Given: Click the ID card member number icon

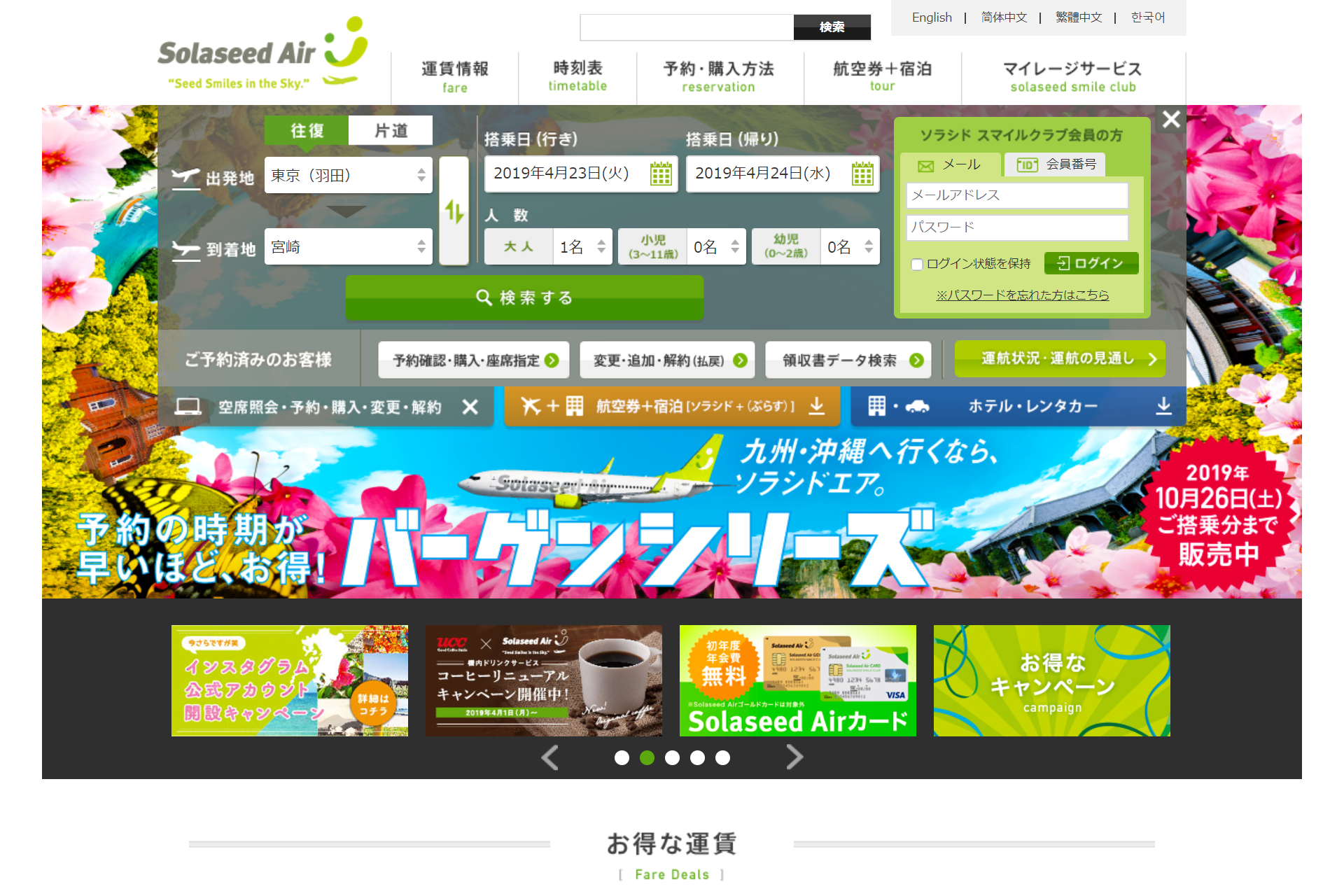Looking at the screenshot, I should (x=1027, y=165).
